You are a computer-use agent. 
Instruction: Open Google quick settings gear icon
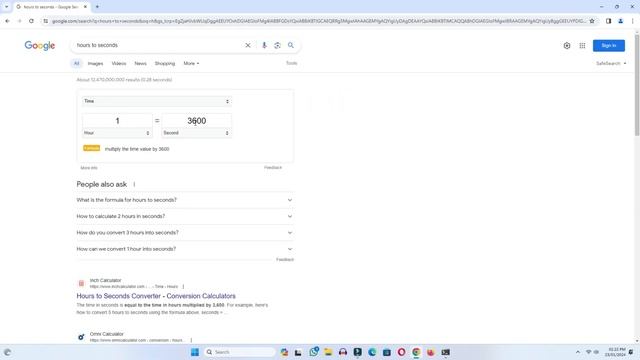(567, 46)
